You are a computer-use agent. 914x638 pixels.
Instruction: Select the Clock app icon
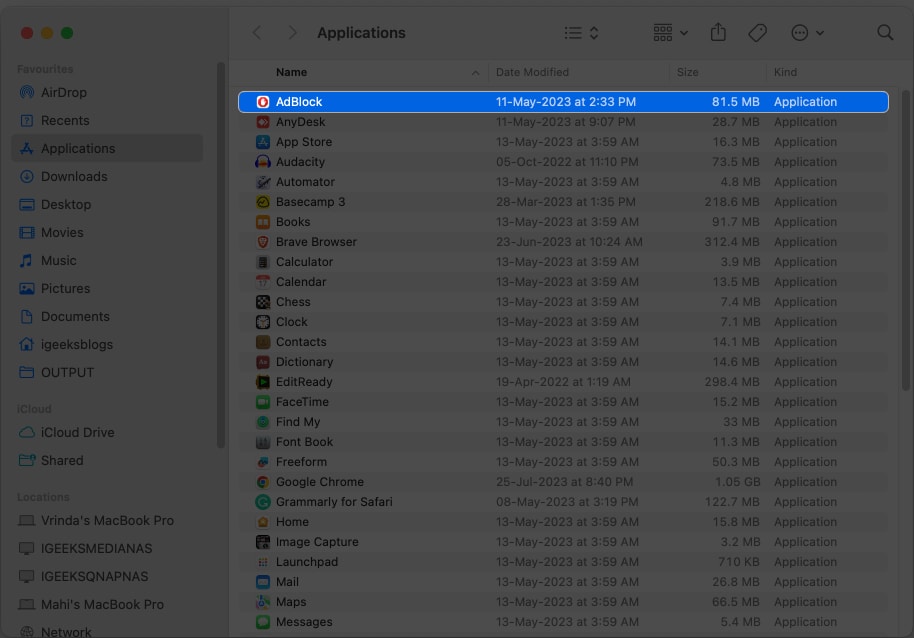click(x=263, y=322)
